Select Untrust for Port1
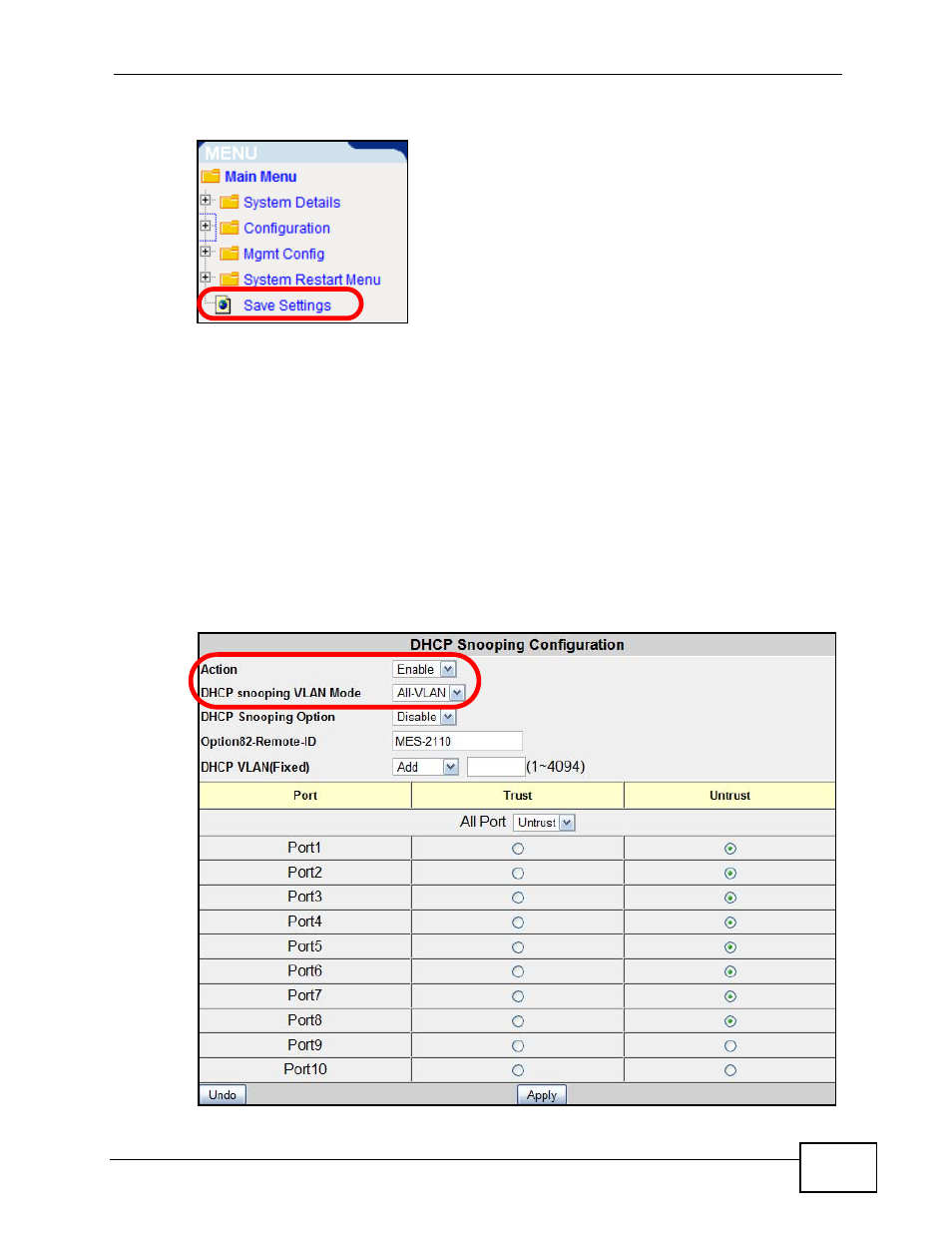This screenshot has height=1233, width=952. (x=730, y=849)
